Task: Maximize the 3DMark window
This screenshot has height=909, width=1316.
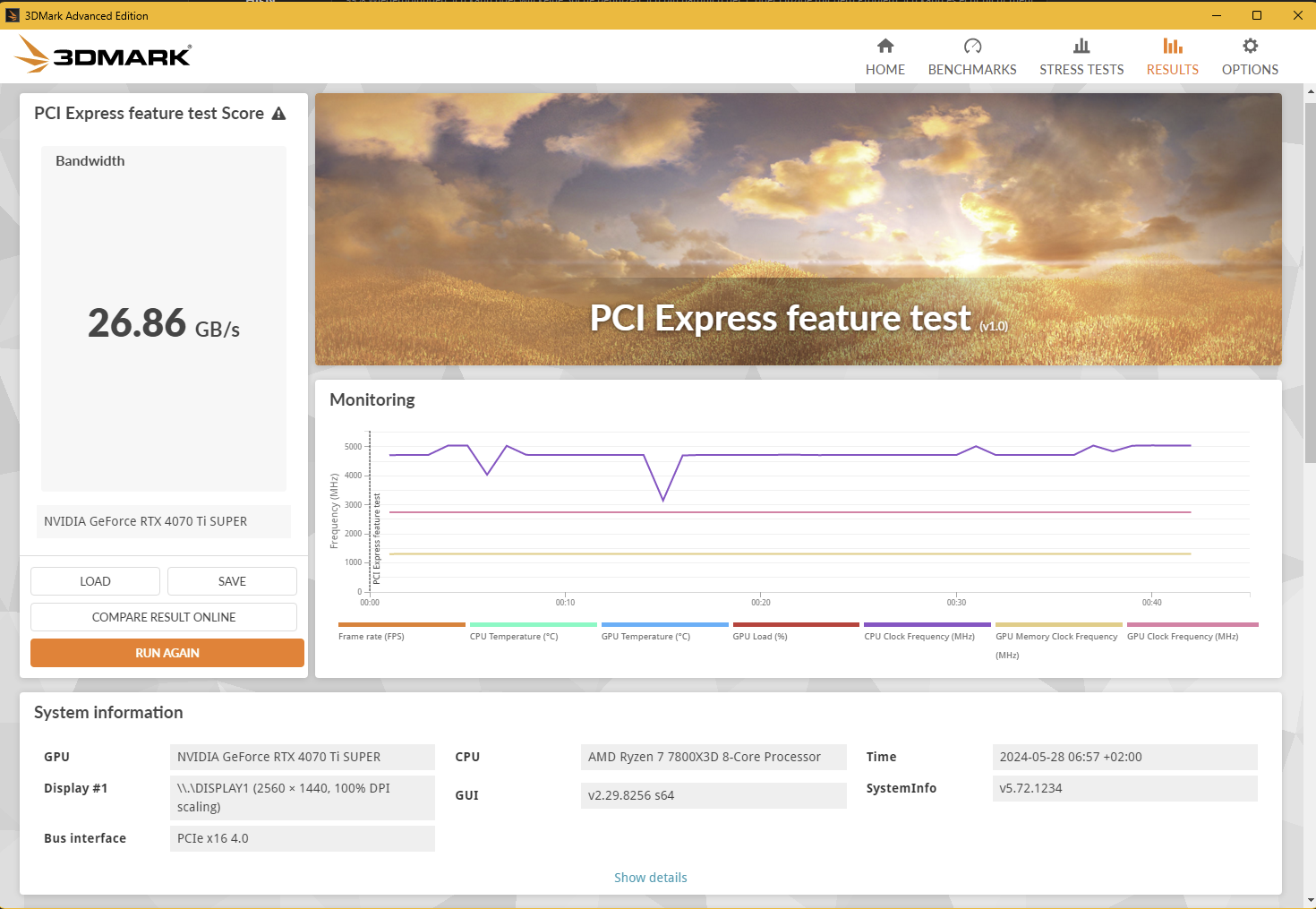Action: click(x=1257, y=15)
